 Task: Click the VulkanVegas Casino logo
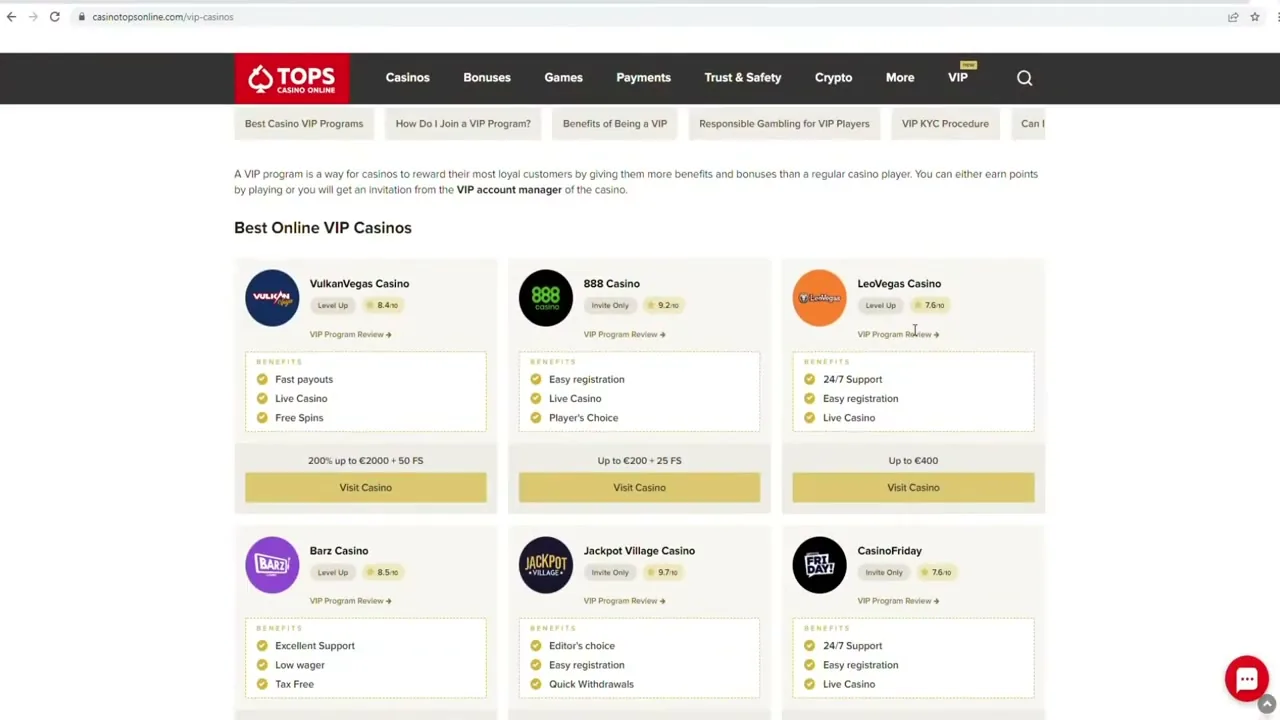(272, 298)
